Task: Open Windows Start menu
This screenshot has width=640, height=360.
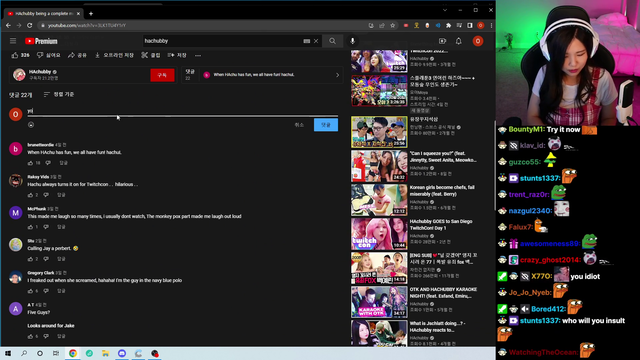Action: pyautogui.click(x=8, y=353)
